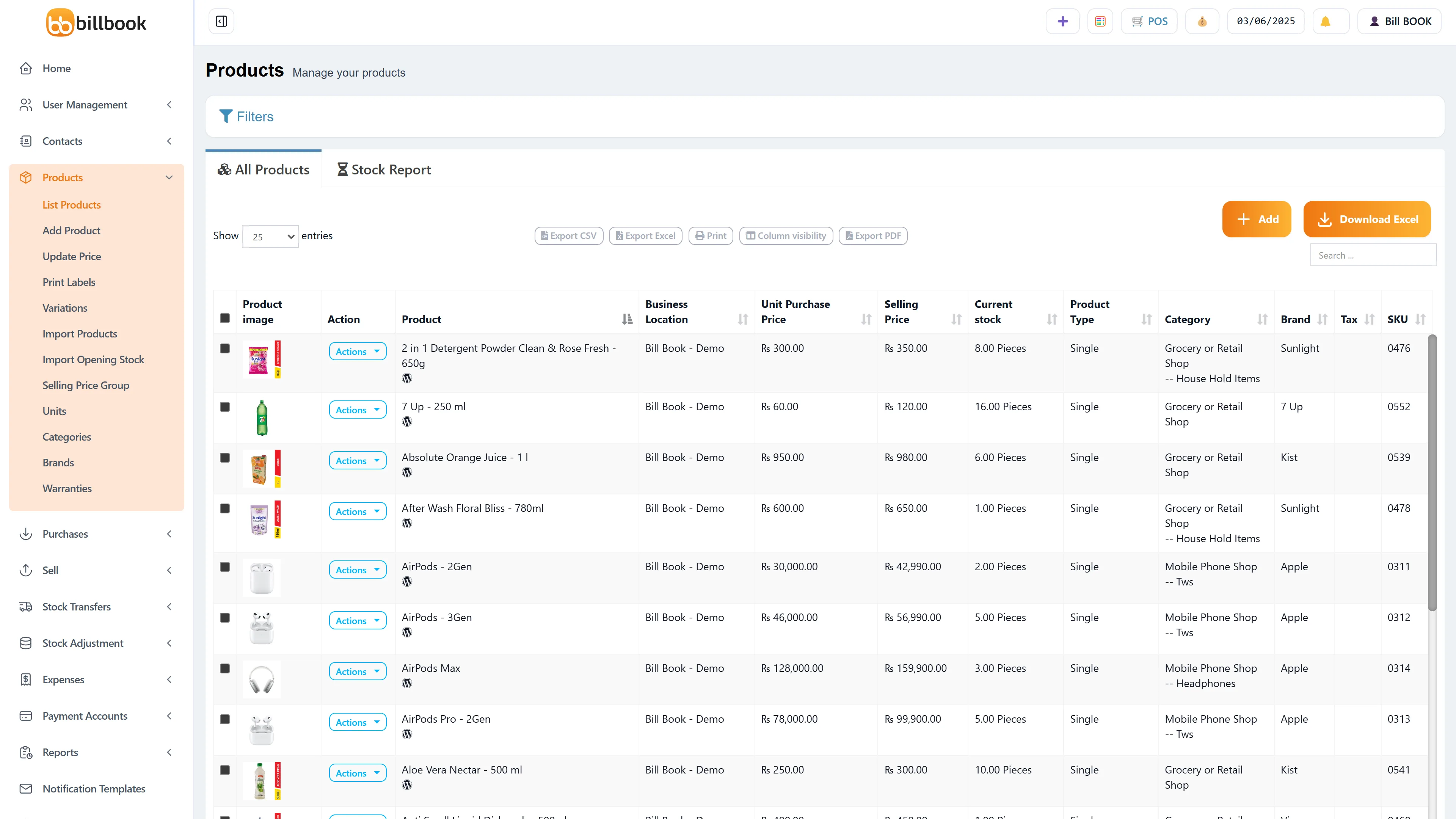Click the purple plus quick-add icon

(1062, 22)
